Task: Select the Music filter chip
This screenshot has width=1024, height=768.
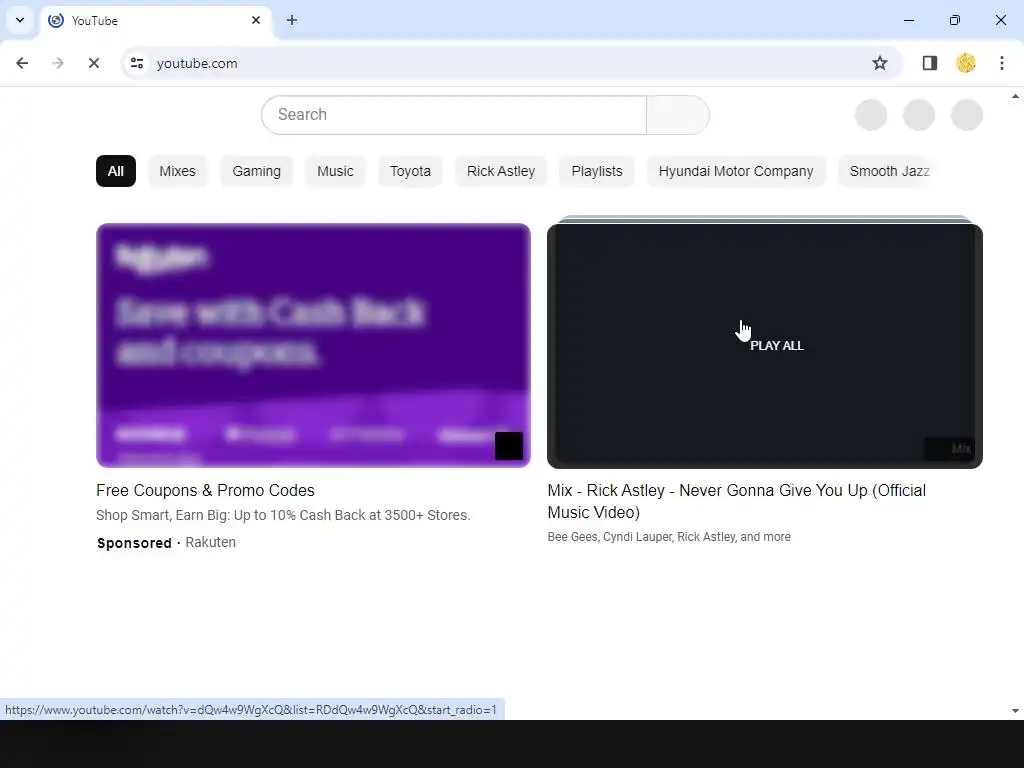Action: tap(335, 171)
